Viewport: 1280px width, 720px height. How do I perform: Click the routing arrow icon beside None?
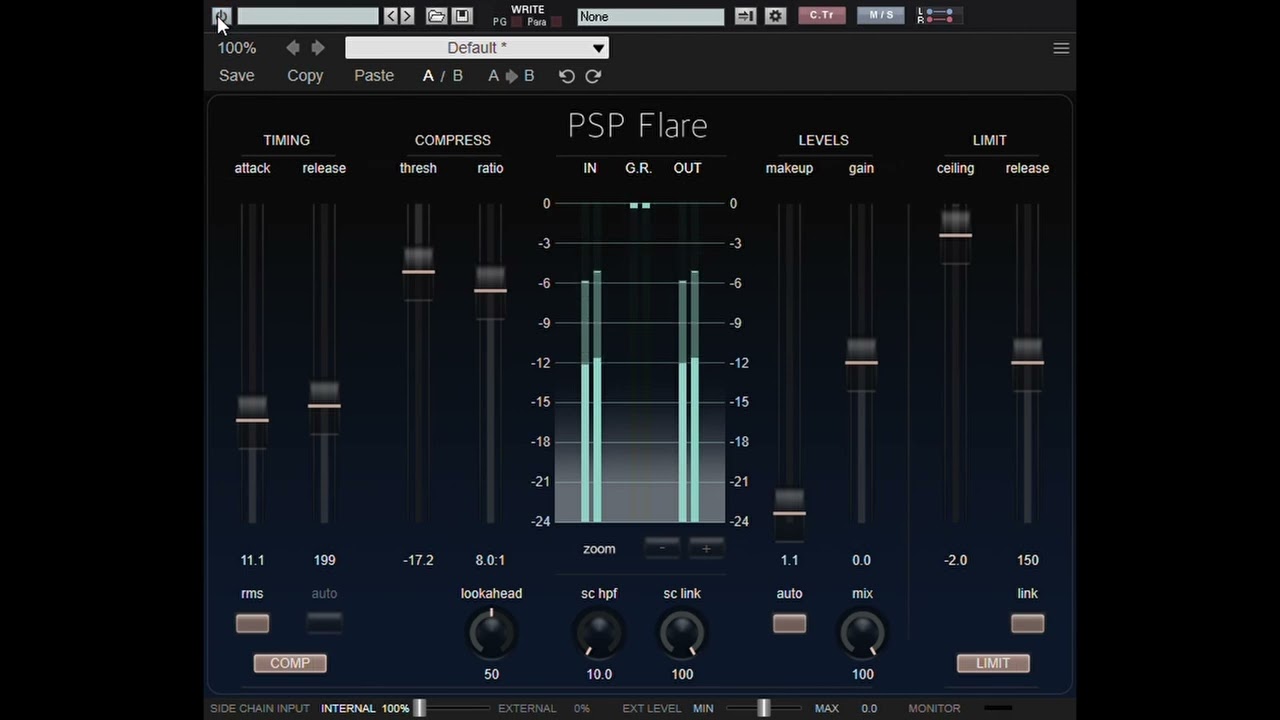coord(745,16)
